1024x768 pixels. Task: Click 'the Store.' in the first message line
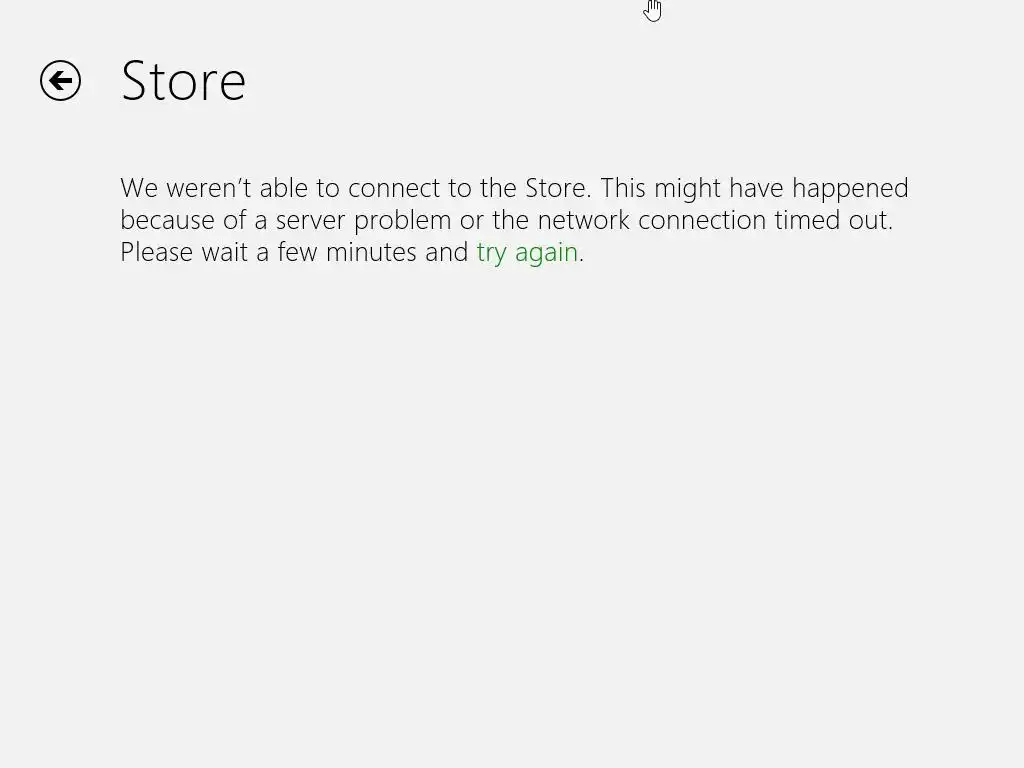coord(536,188)
